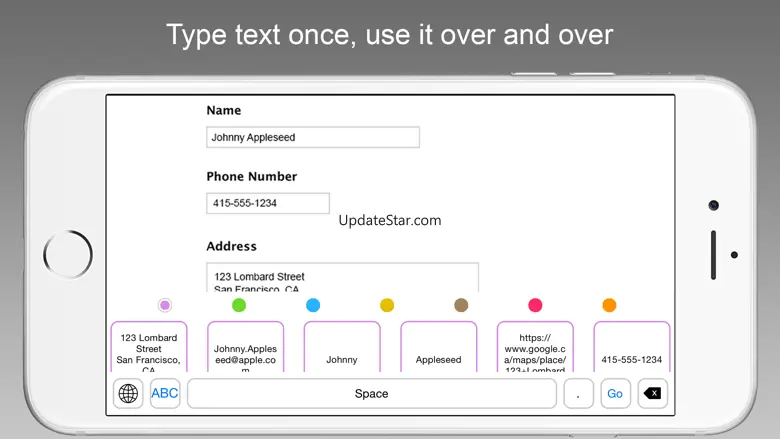780x439 pixels.
Task: Insert the 415-555-1234 snippet card
Action: (631, 347)
